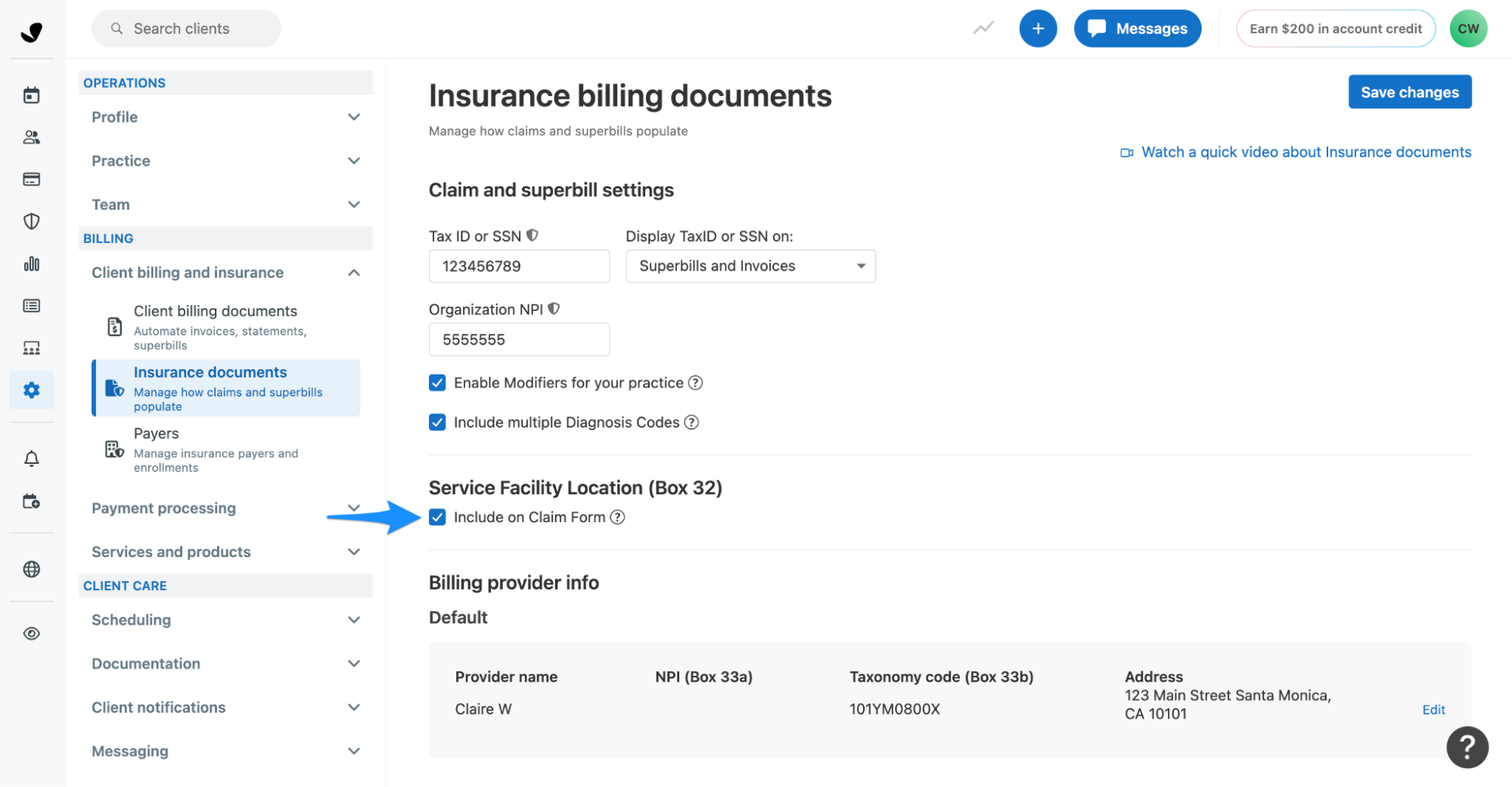Open the CW account avatar
Image resolution: width=1512 pixels, height=787 pixels.
coord(1467,29)
